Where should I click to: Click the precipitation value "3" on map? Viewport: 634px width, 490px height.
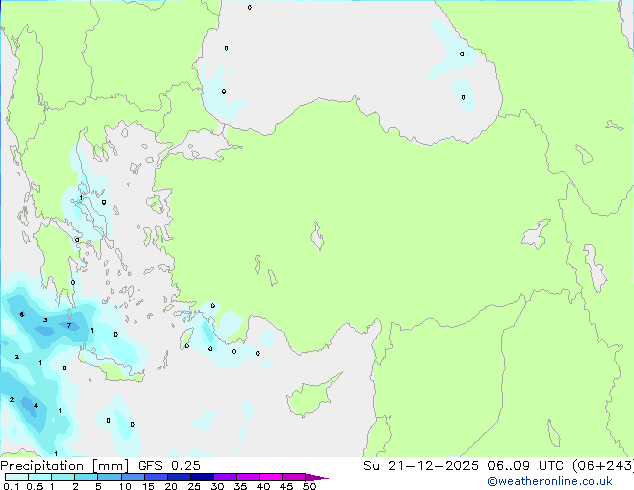coord(45,320)
